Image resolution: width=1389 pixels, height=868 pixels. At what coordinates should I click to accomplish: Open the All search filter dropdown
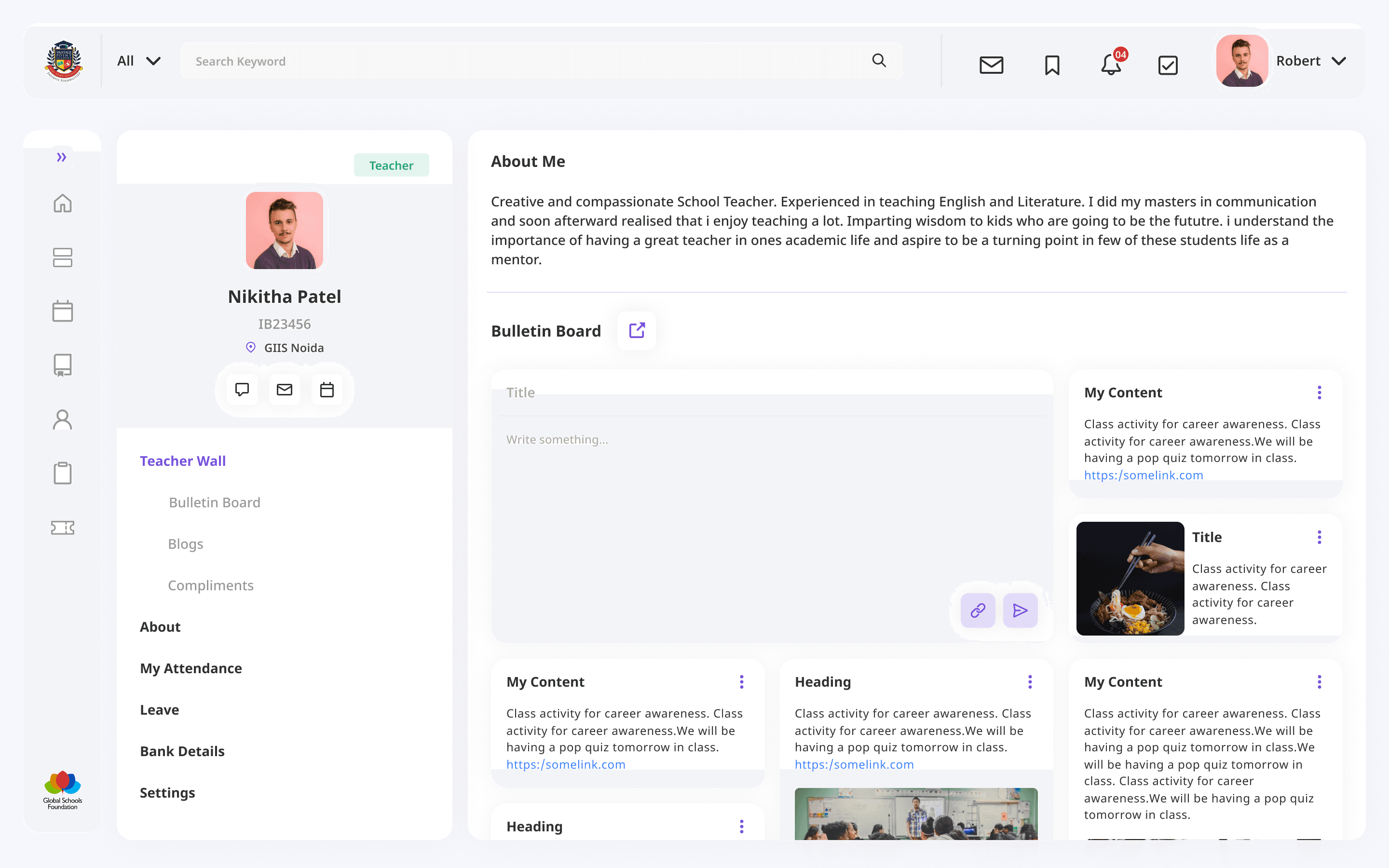click(x=138, y=61)
